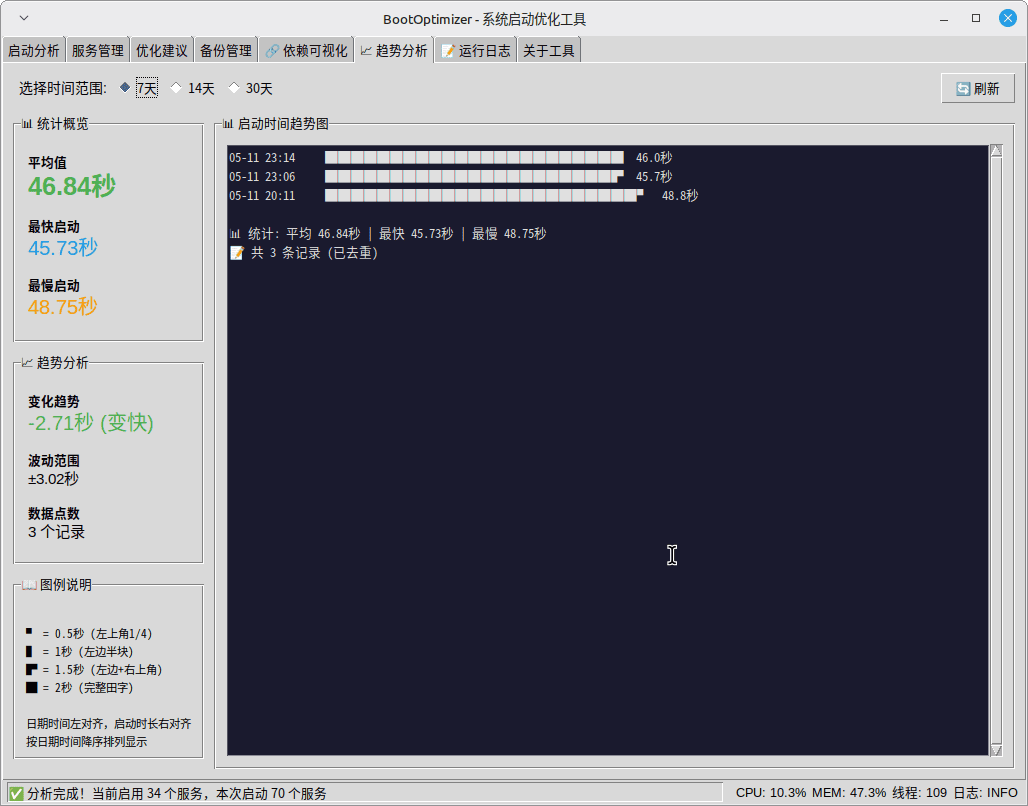Click the line chart icon beside 趋势分析 panel
1028x806 pixels.
27,362
